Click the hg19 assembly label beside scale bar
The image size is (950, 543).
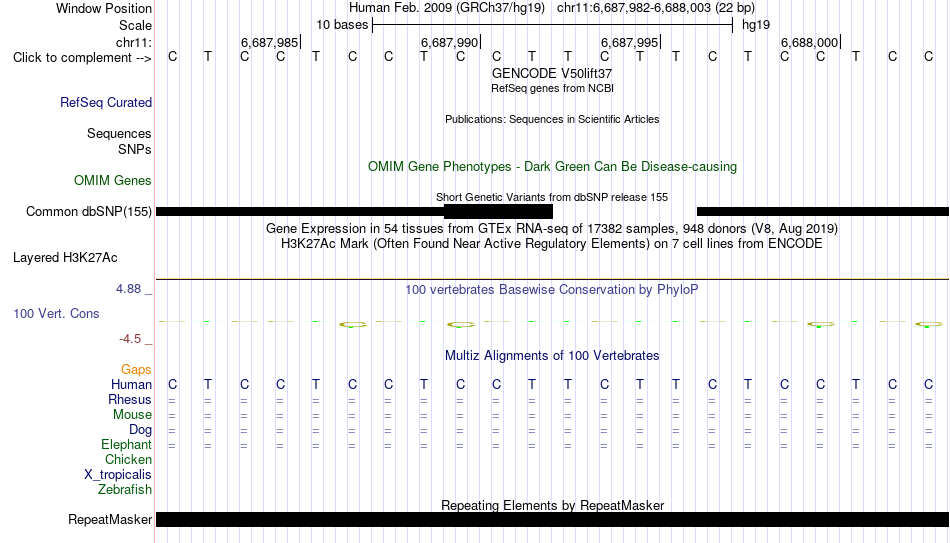756,25
